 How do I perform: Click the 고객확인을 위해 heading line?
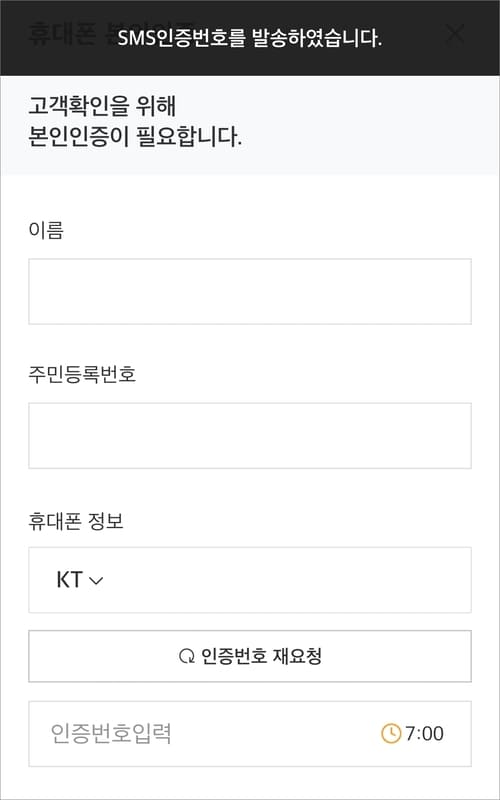click(102, 107)
